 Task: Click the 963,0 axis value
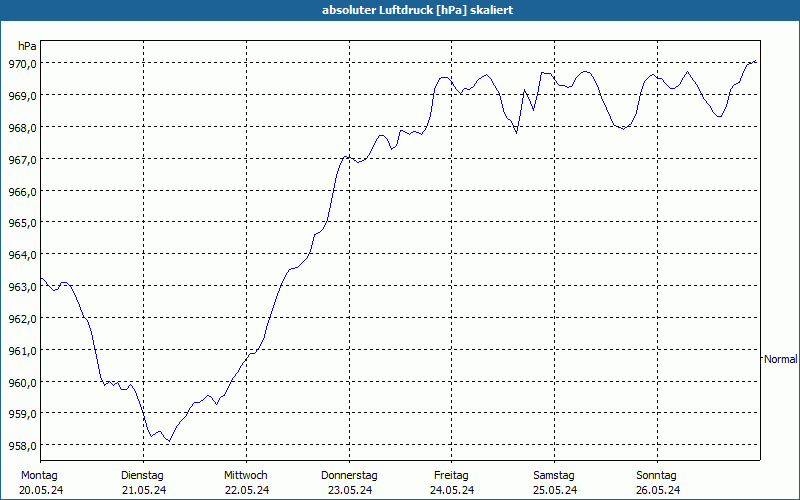point(23,287)
